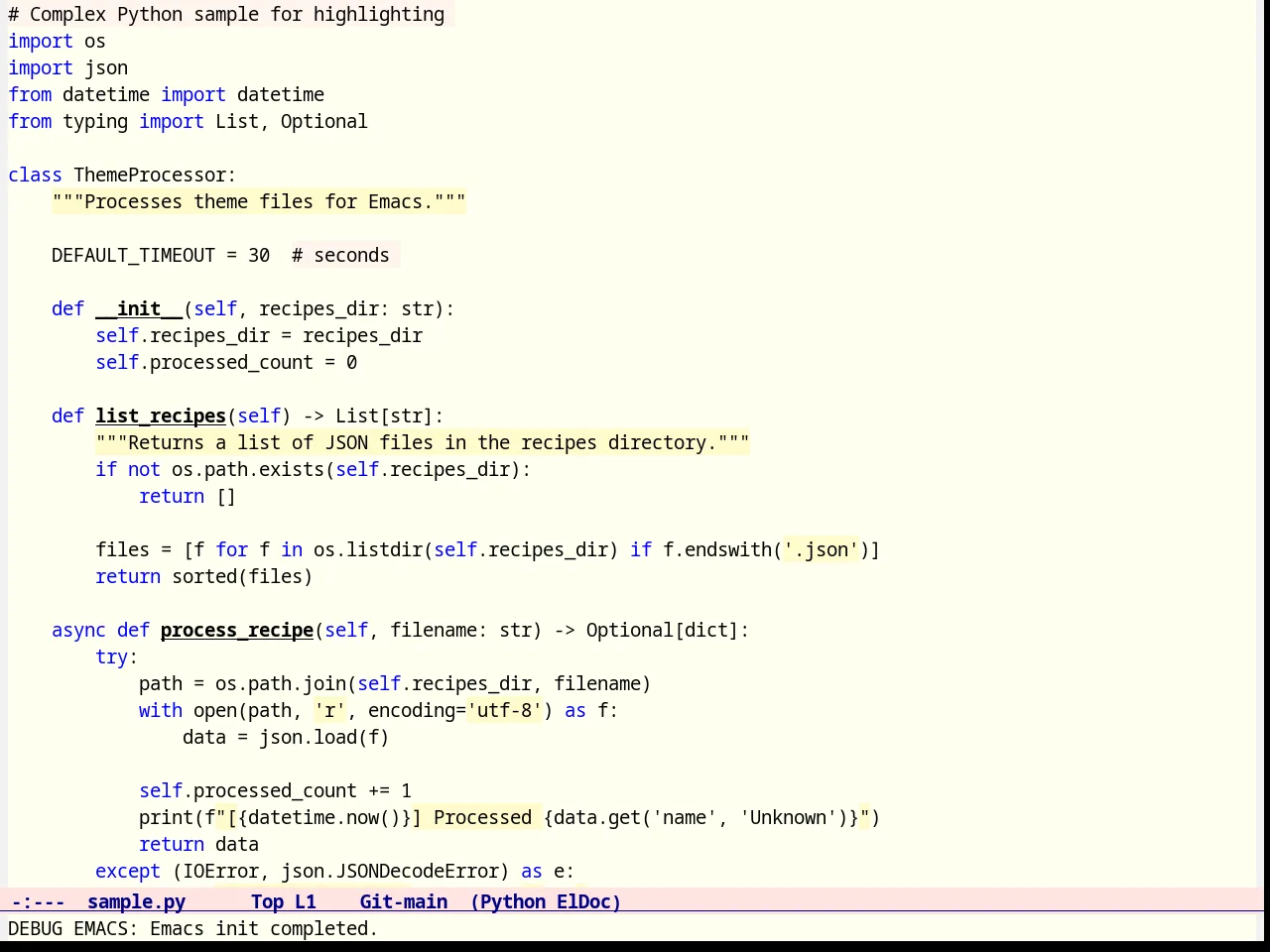Click 'List[str]' return annotation
Image resolution: width=1270 pixels, height=952 pixels.
pyautogui.click(x=384, y=416)
